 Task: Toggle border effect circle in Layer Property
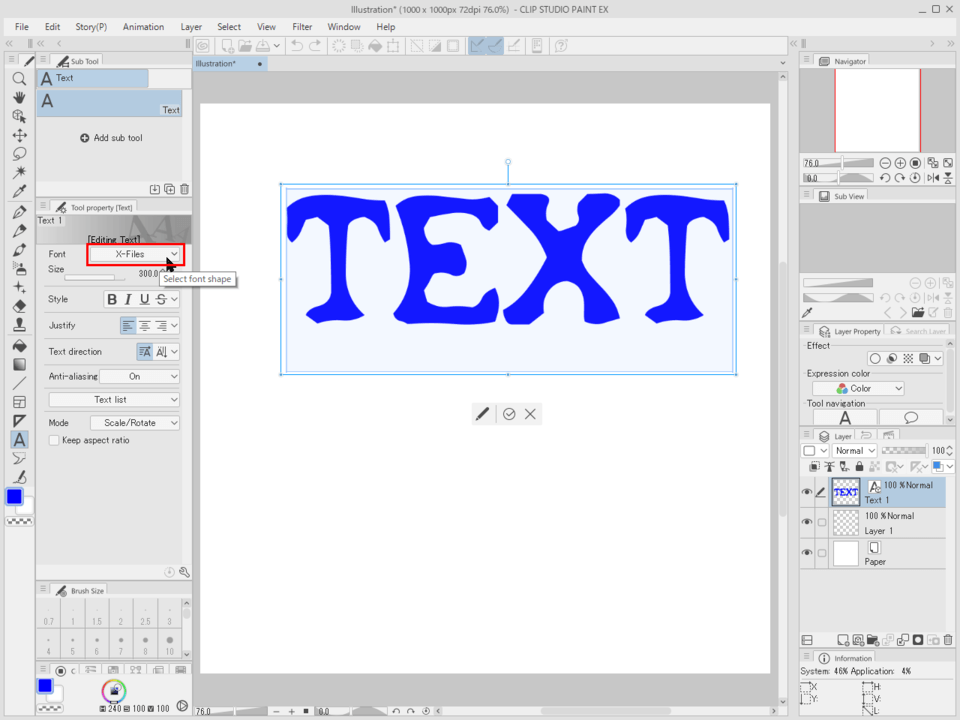[875, 359]
